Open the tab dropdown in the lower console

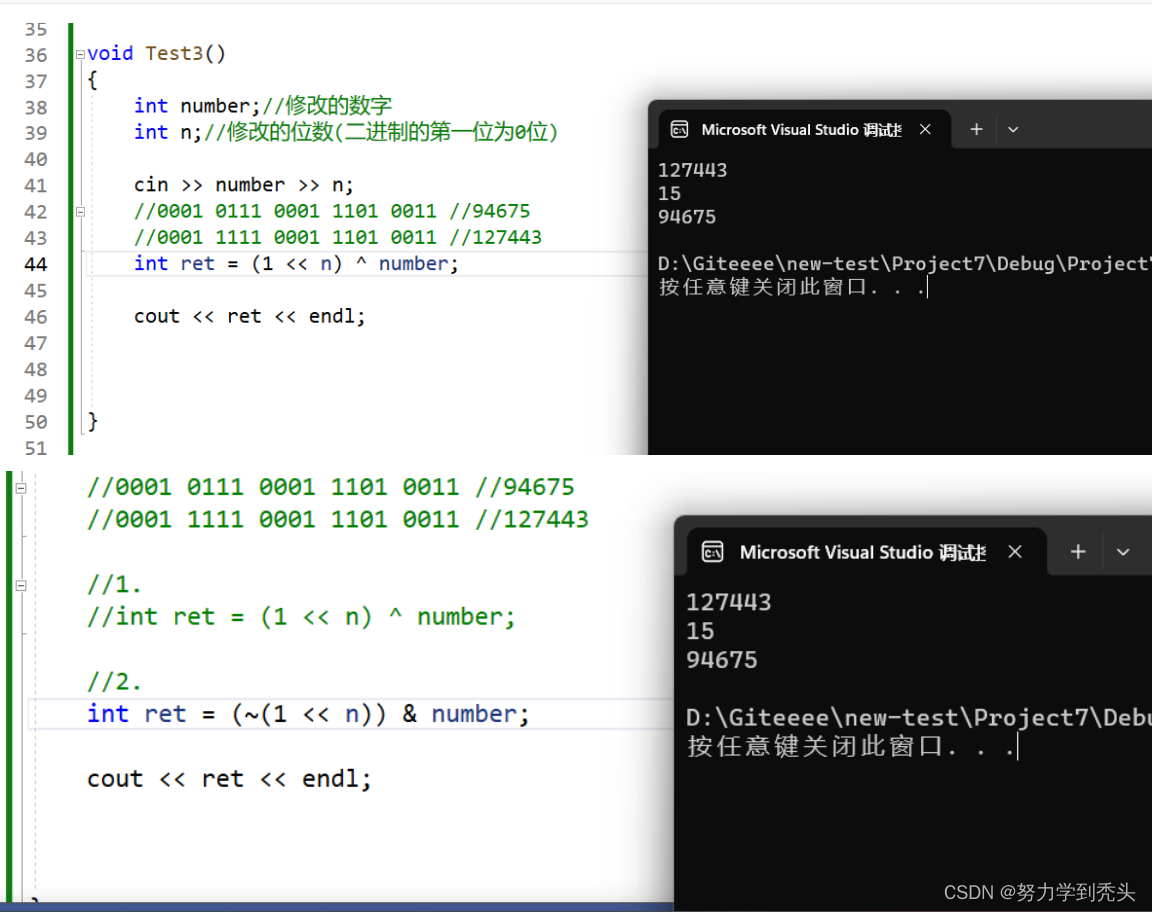click(x=1123, y=552)
